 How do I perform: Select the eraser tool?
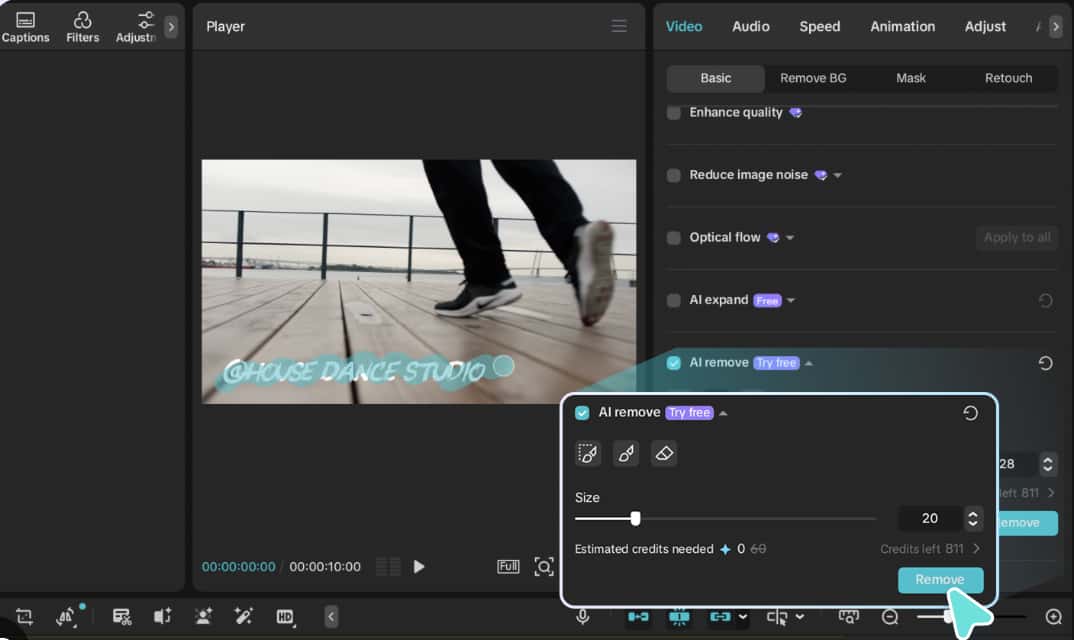click(x=664, y=454)
